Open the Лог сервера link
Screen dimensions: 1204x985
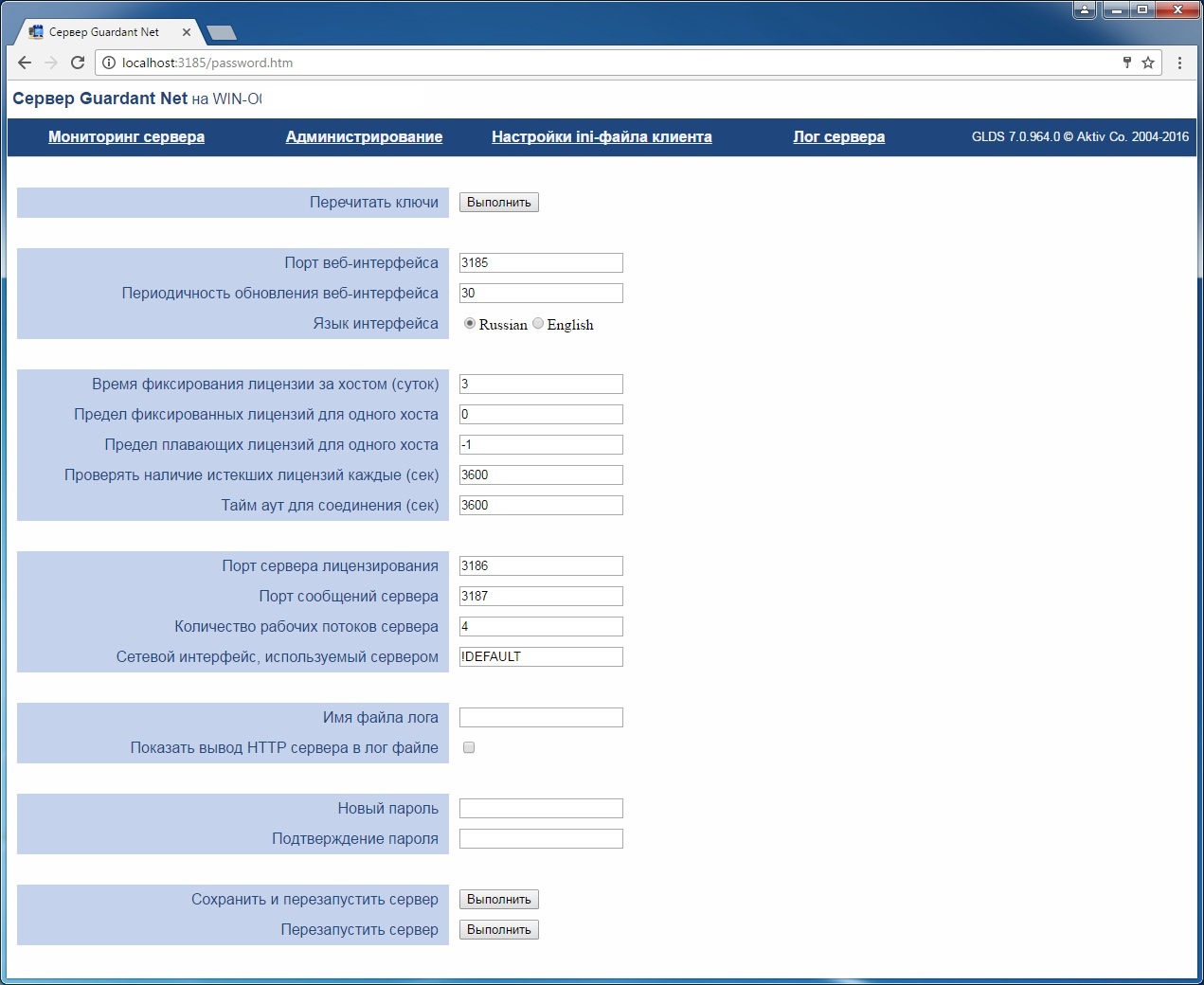[838, 136]
